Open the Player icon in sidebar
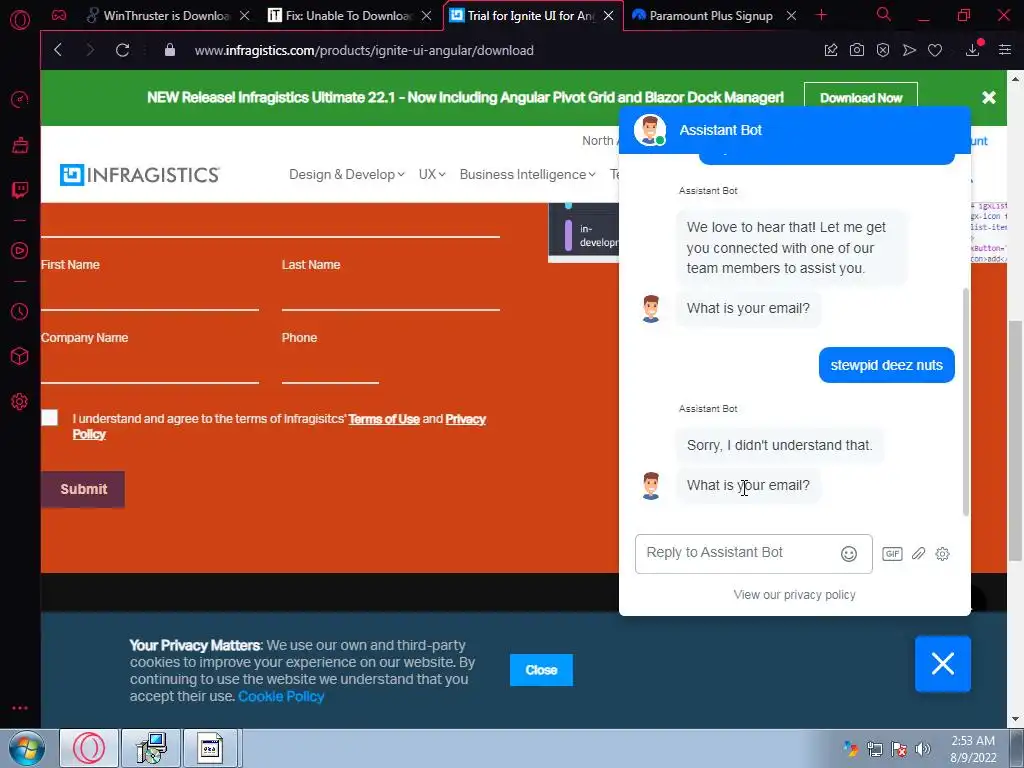Image resolution: width=1024 pixels, height=768 pixels. coord(20,251)
